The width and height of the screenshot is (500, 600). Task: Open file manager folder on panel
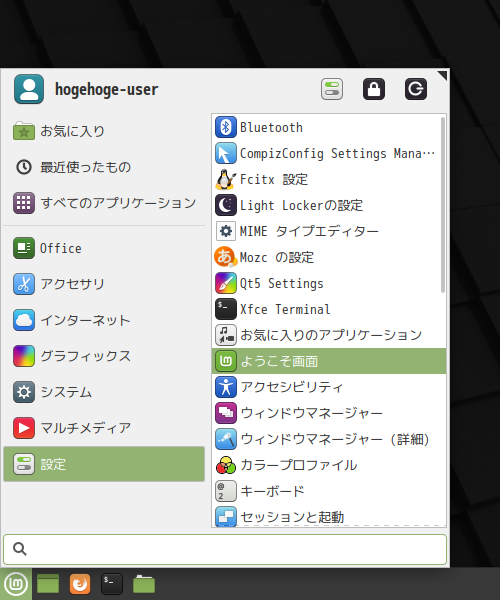pos(144,584)
